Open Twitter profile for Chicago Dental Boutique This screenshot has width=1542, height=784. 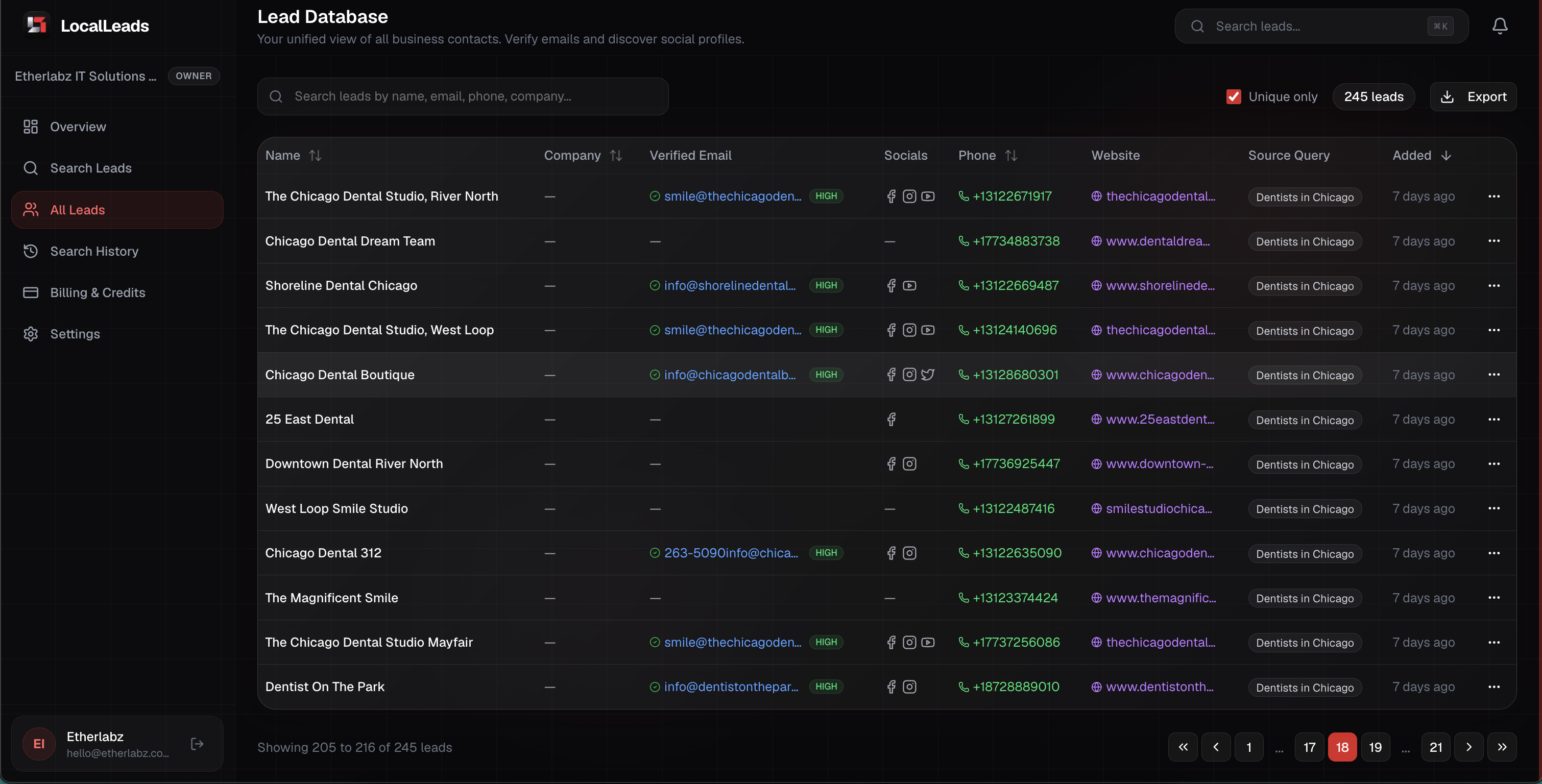click(x=928, y=374)
